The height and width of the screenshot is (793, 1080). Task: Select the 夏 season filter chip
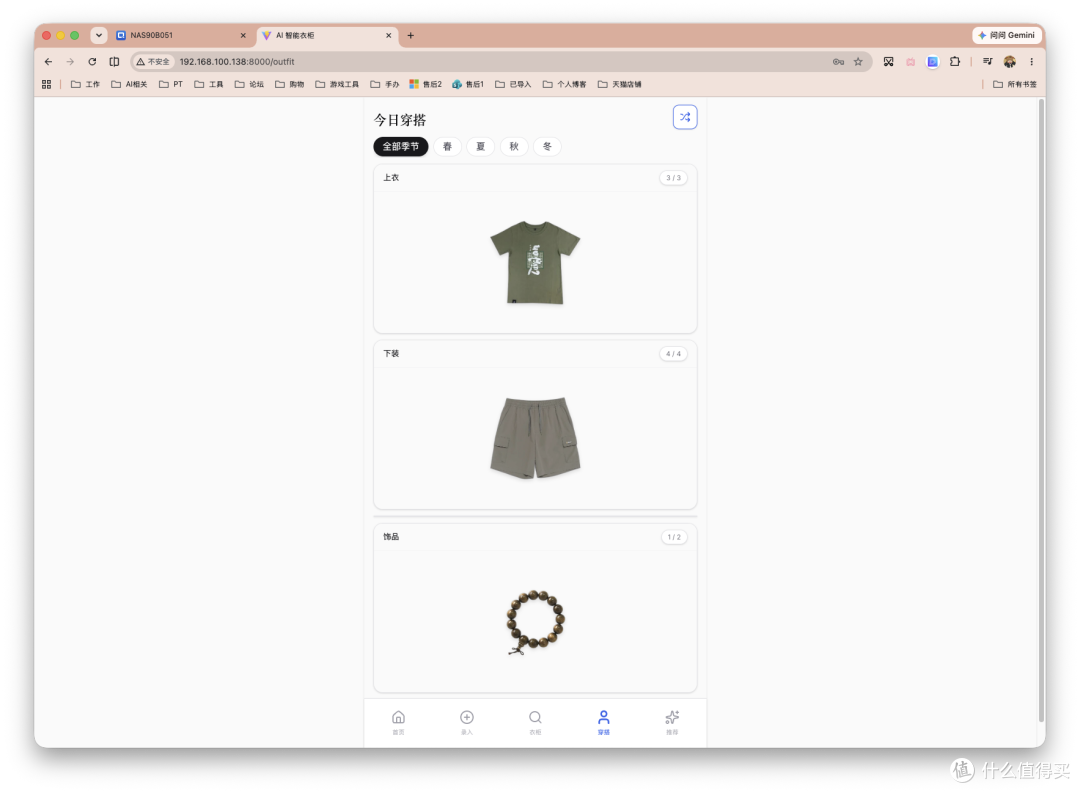point(481,146)
